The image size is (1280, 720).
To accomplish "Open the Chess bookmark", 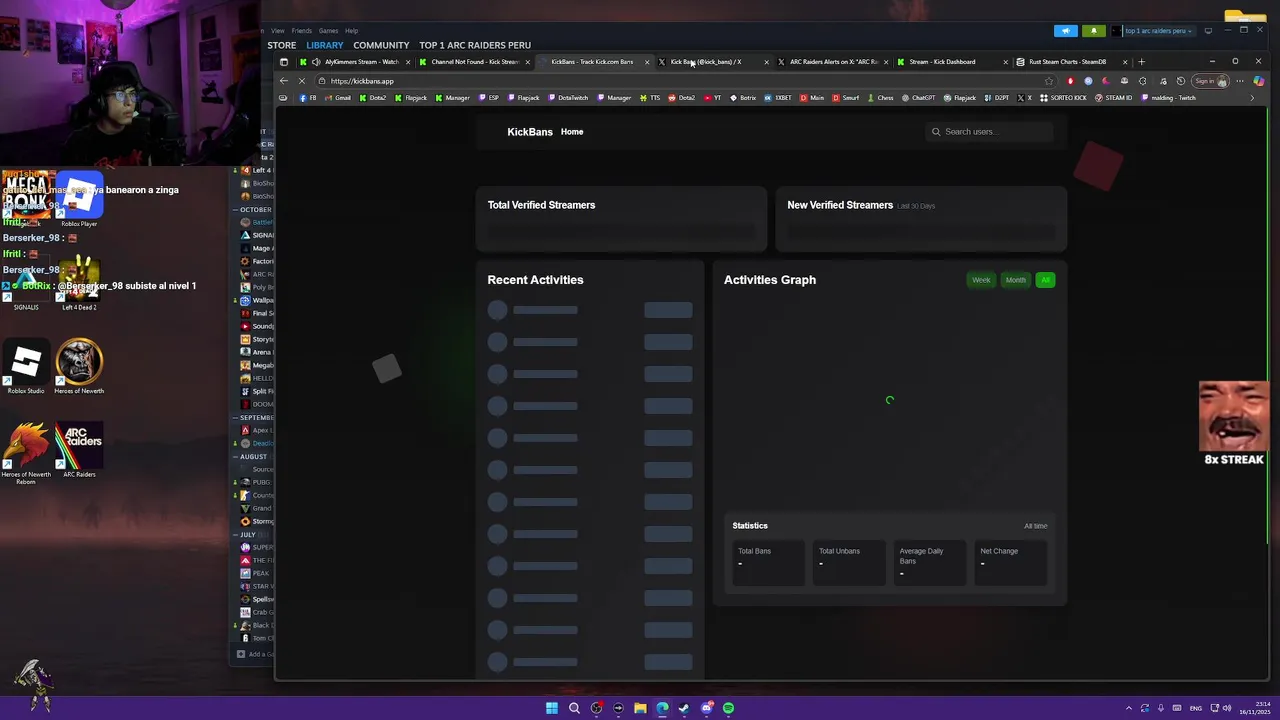I will pyautogui.click(x=880, y=98).
